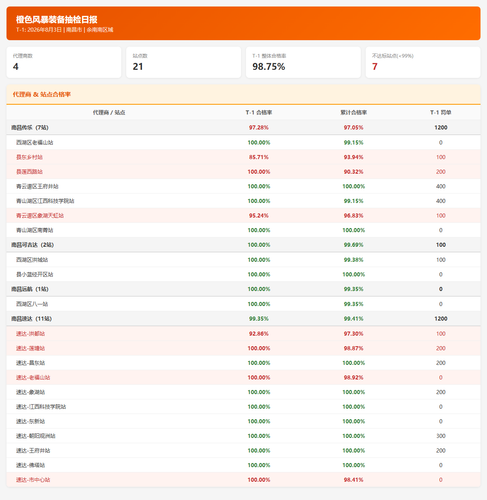Click the 85.71% T-1 rate value

click(259, 157)
